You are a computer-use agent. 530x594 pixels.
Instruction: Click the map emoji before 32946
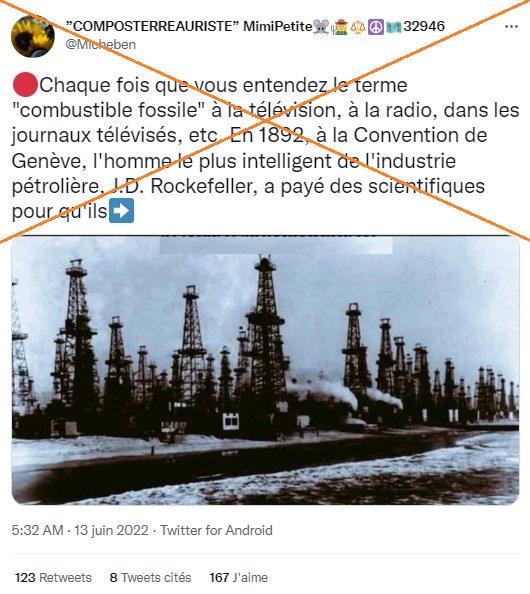pos(394,27)
